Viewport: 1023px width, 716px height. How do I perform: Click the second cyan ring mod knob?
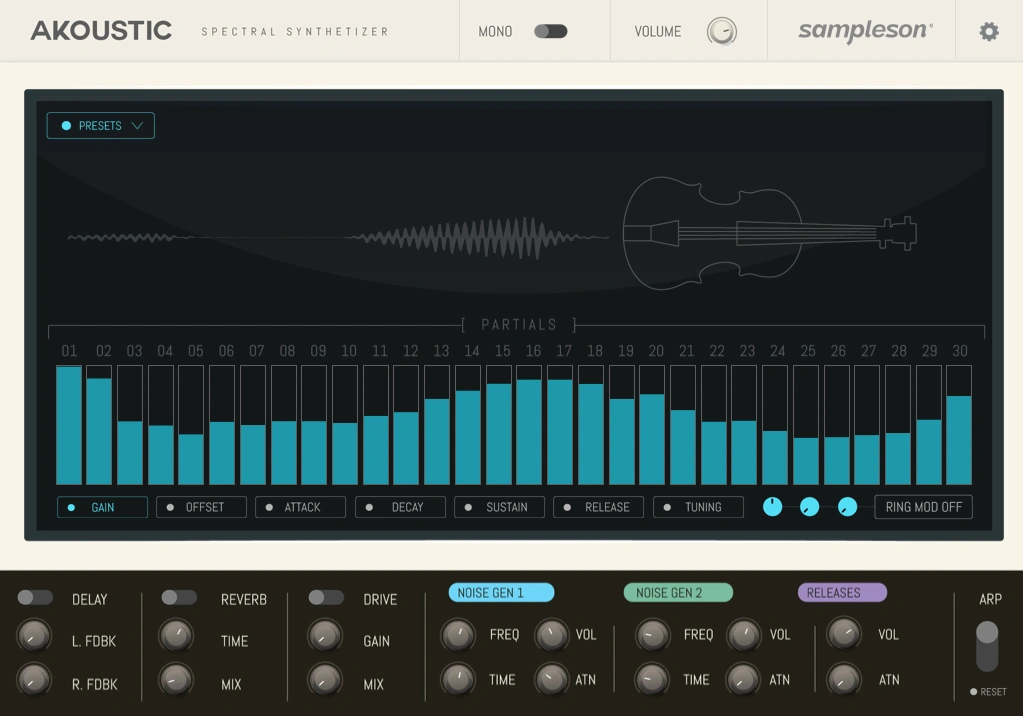[810, 506]
